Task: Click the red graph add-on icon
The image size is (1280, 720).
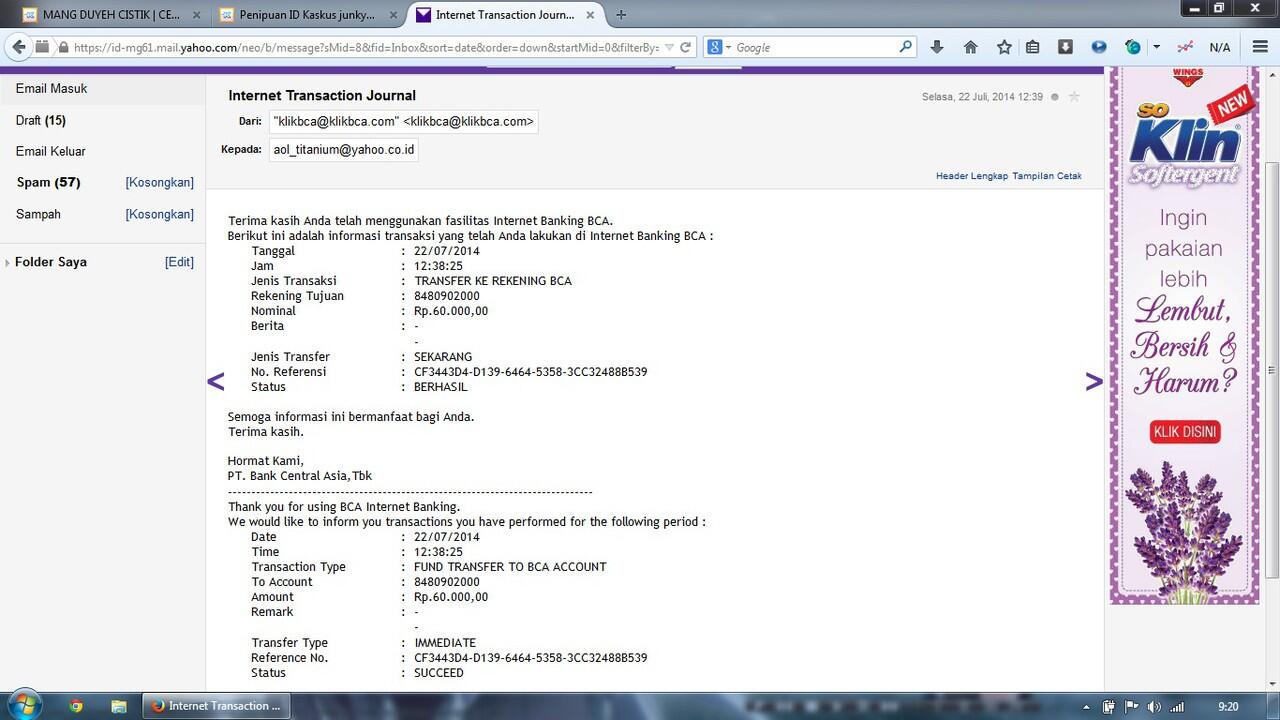Action: tap(1185, 47)
